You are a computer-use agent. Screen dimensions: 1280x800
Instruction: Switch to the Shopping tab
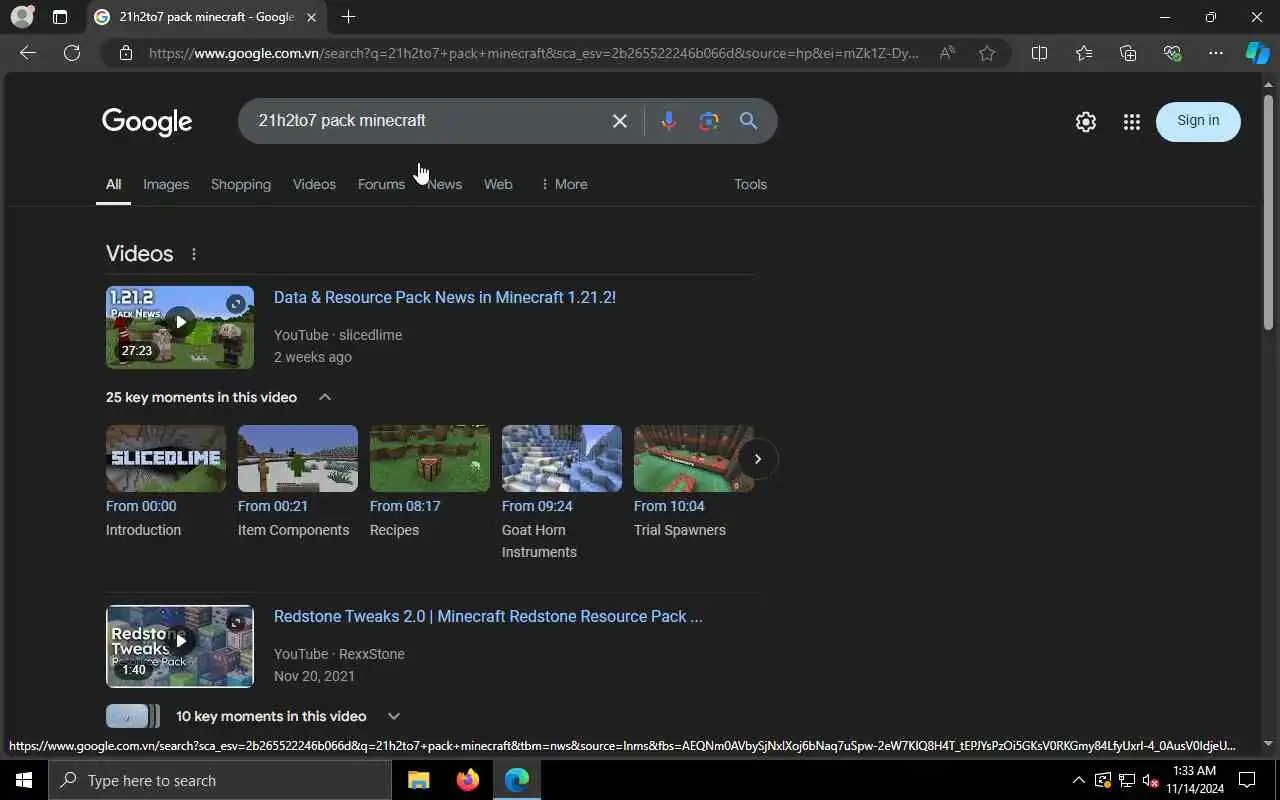(241, 184)
